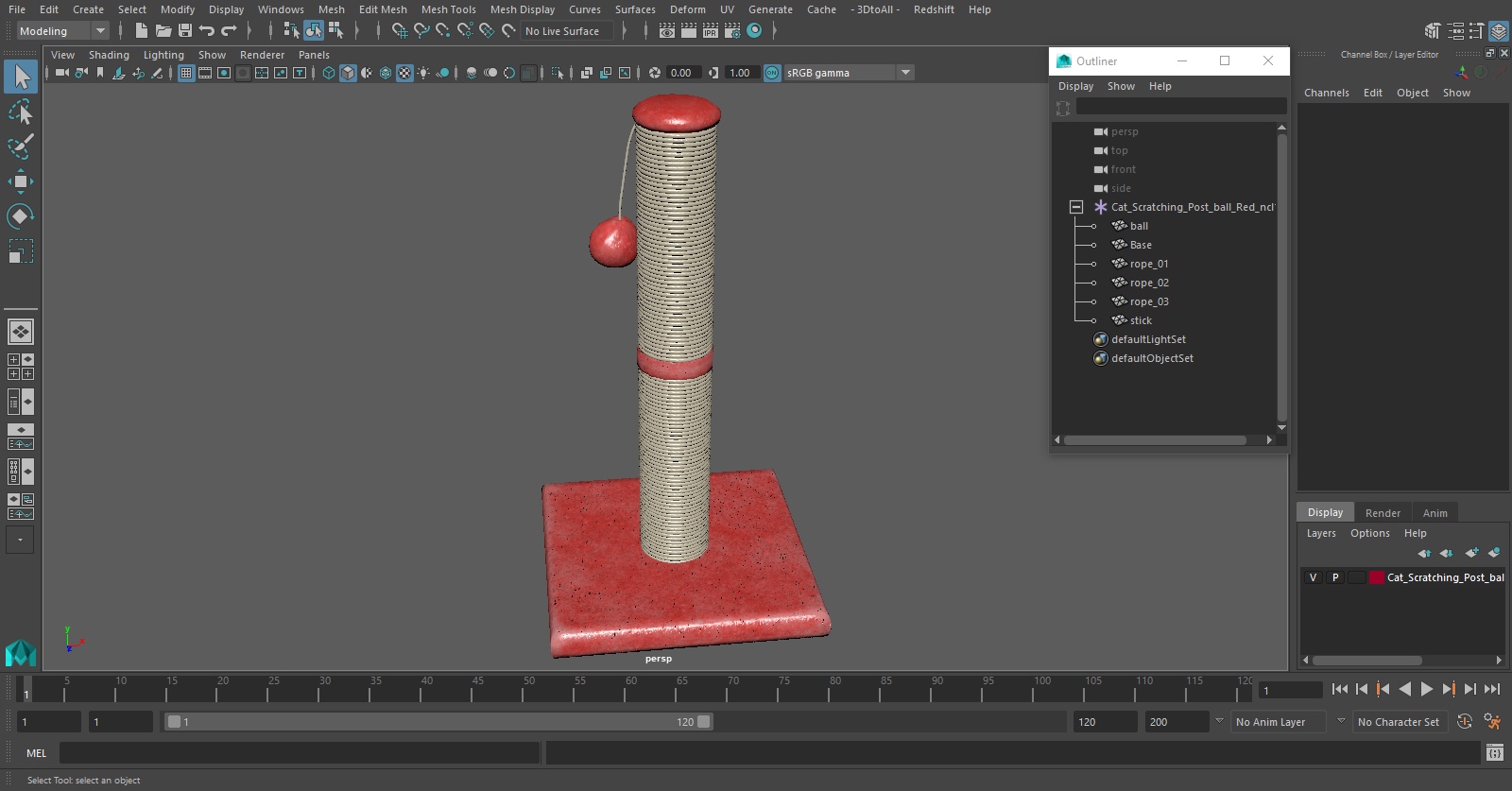Toggle layer playback P box
This screenshot has width=1512, height=791.
point(1335,577)
